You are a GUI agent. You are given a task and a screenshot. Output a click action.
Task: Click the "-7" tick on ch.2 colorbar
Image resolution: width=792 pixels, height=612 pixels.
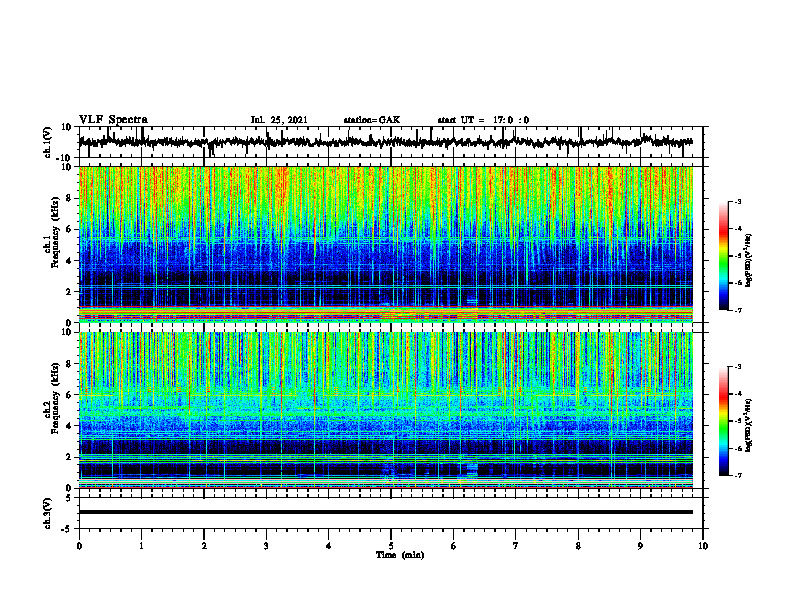coord(737,475)
